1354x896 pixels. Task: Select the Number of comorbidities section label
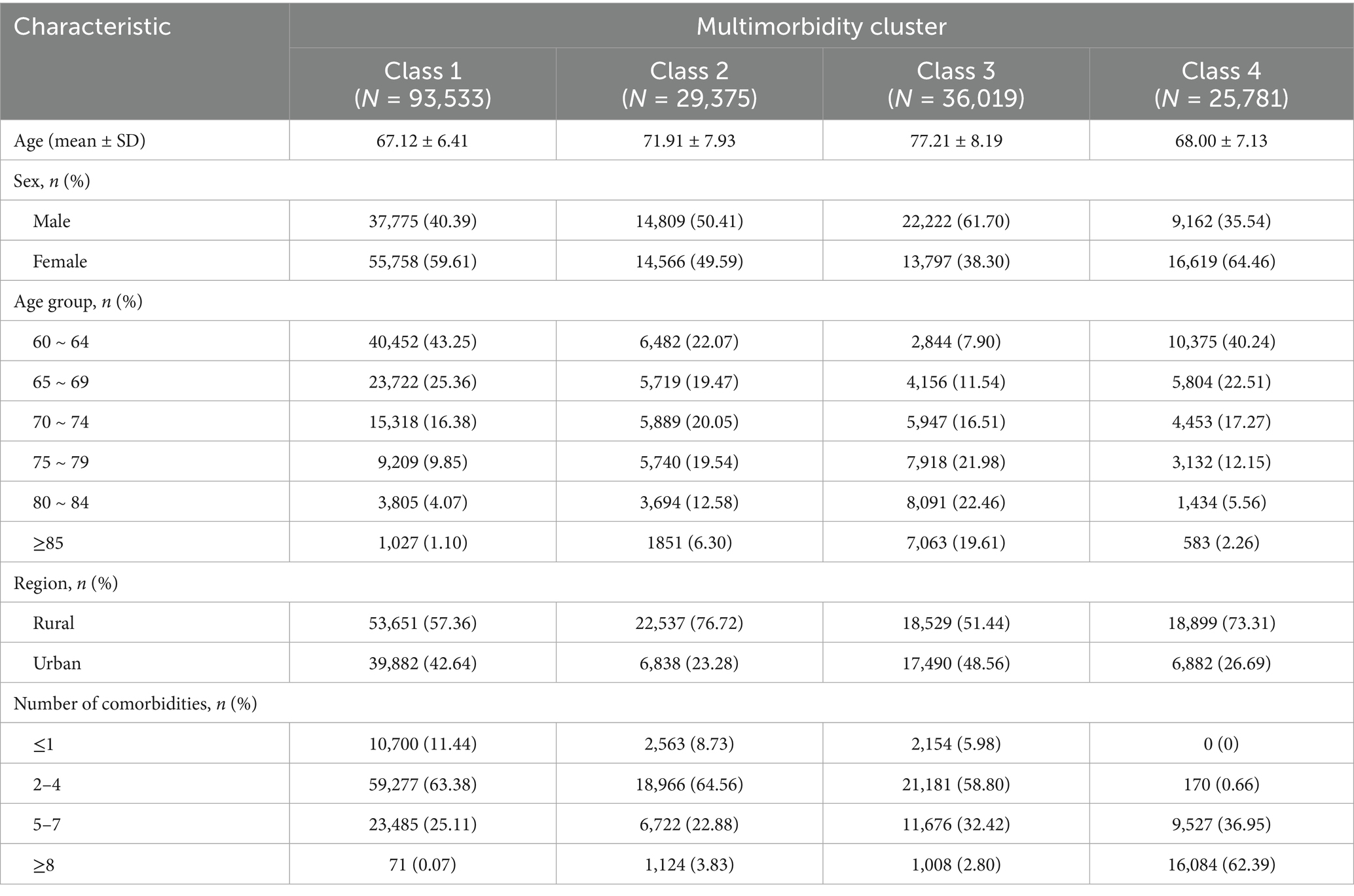click(x=135, y=704)
